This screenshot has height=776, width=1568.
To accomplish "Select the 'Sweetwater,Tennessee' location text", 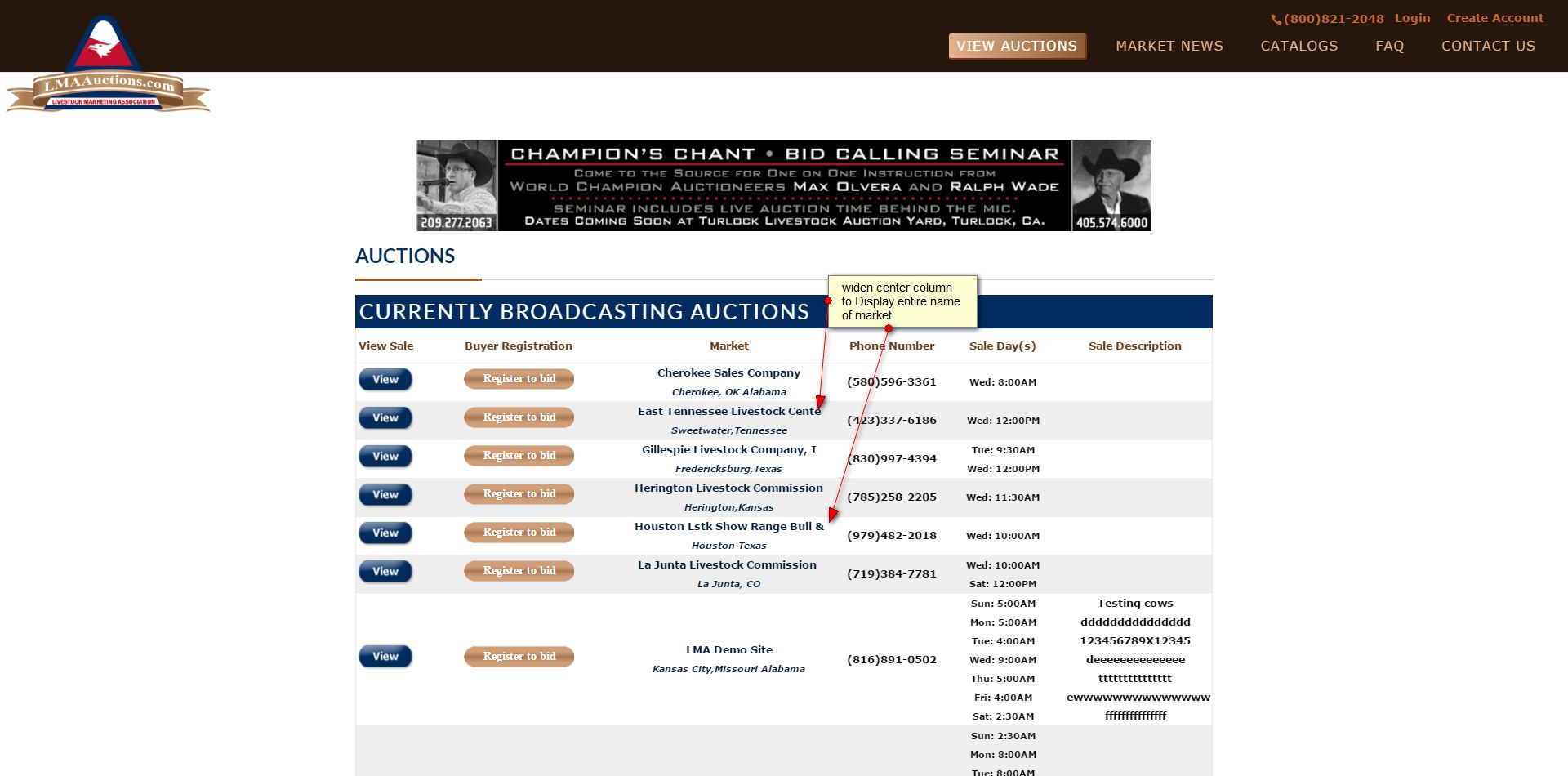I will tap(729, 431).
